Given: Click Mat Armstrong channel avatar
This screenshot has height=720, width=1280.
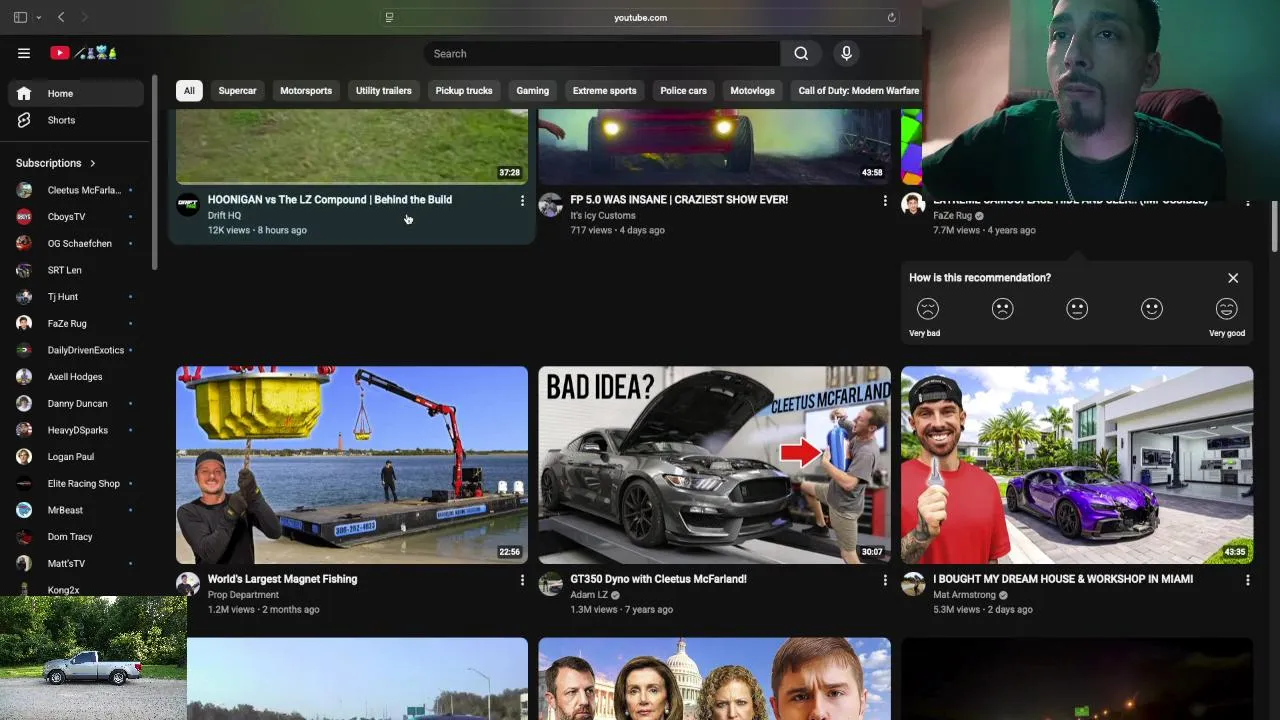Looking at the screenshot, I should click(913, 584).
